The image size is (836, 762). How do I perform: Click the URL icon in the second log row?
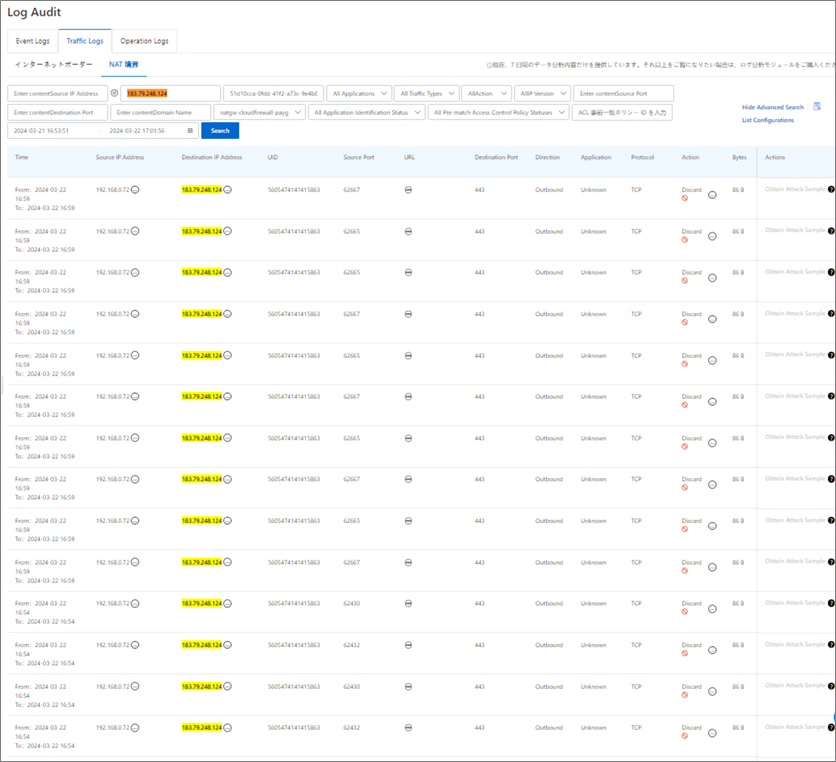coord(408,231)
